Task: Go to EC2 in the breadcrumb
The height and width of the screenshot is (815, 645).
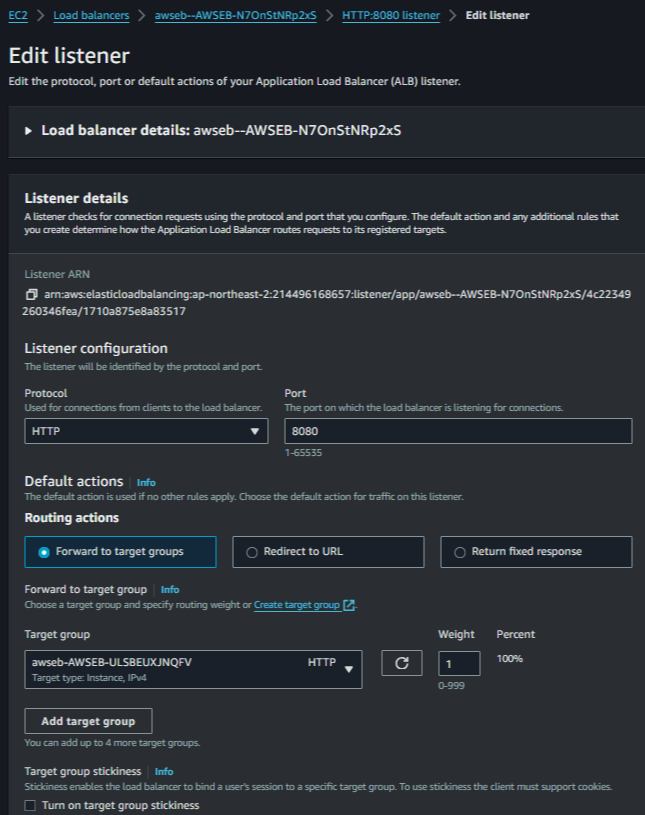Action: click(18, 16)
